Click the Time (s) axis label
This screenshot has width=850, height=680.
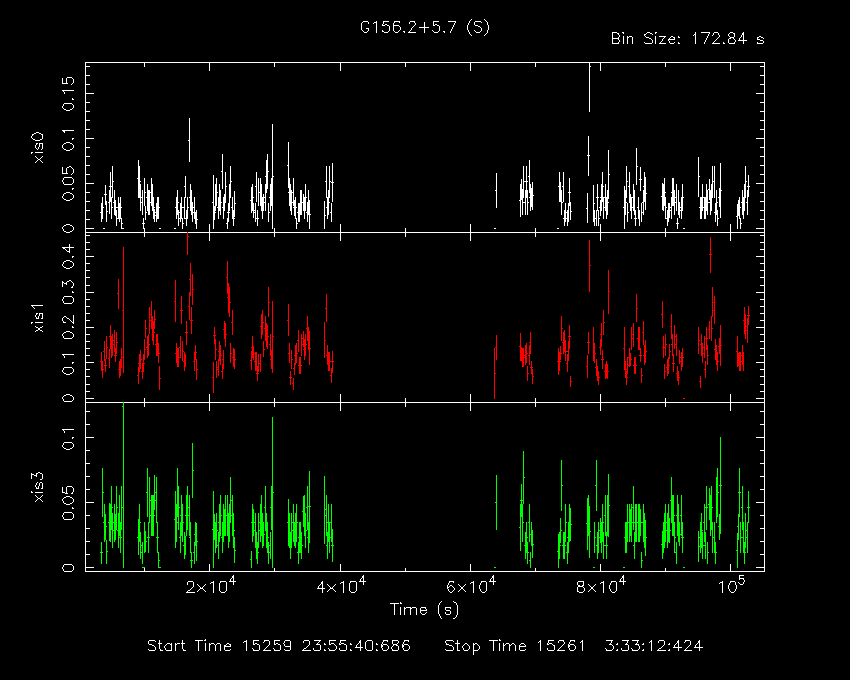[x=424, y=610]
